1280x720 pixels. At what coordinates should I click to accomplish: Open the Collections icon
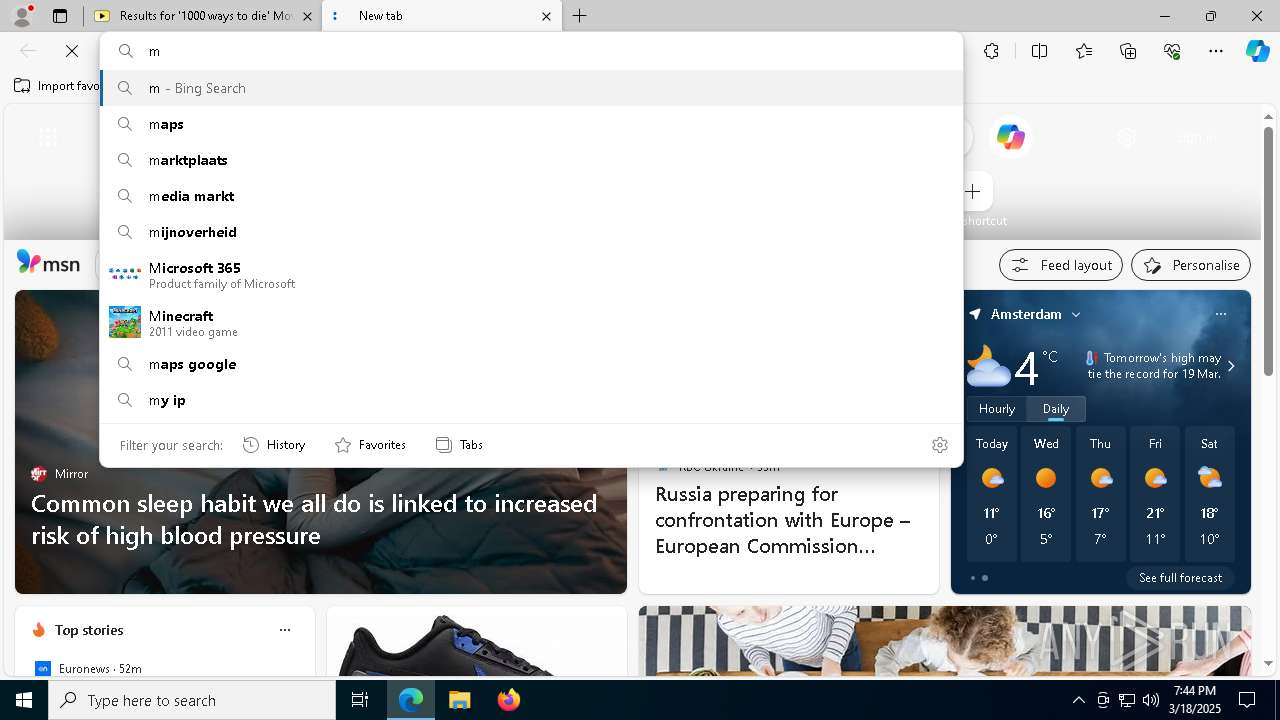coord(1128,51)
